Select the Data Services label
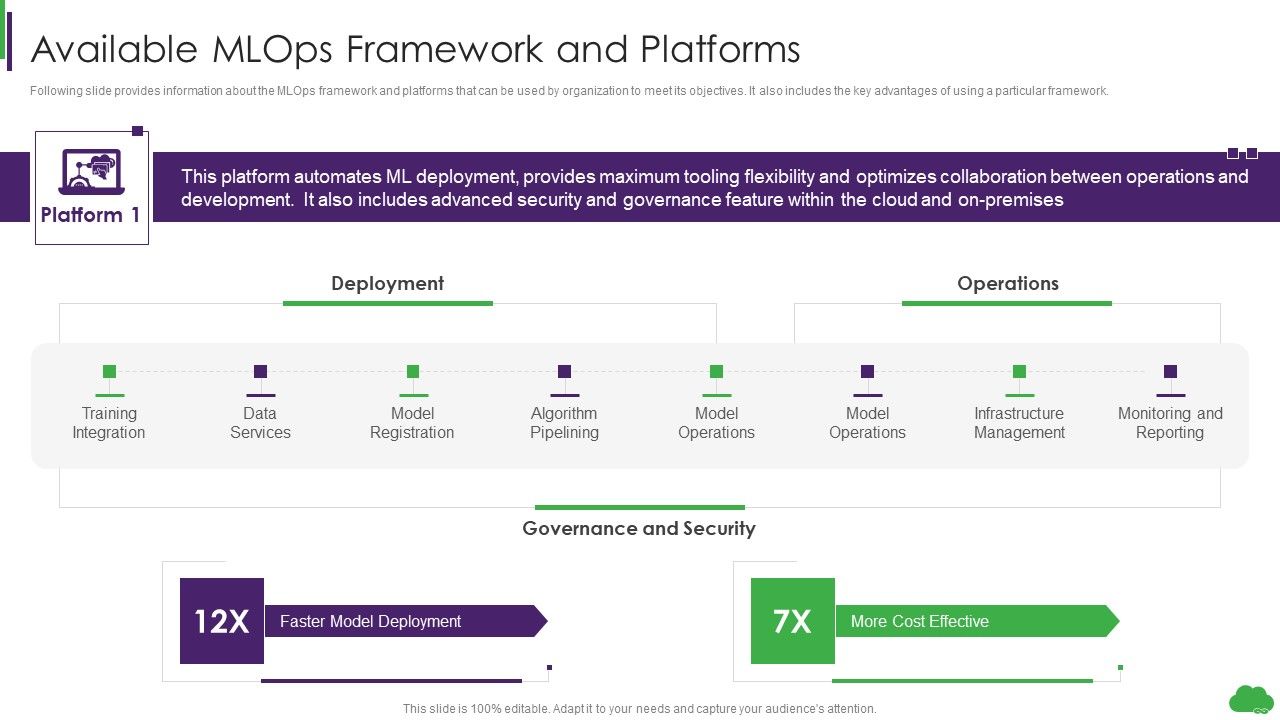Screen dimensions: 1280x720 tap(260, 423)
